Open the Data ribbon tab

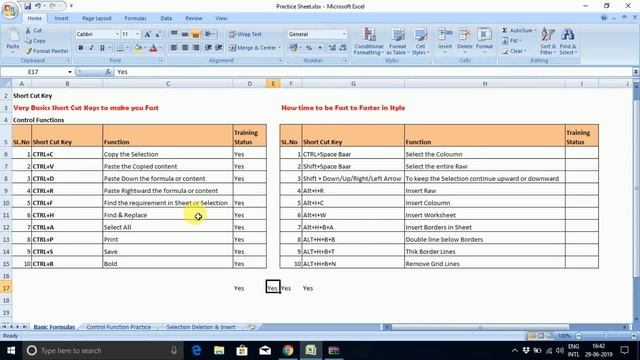[166, 18]
